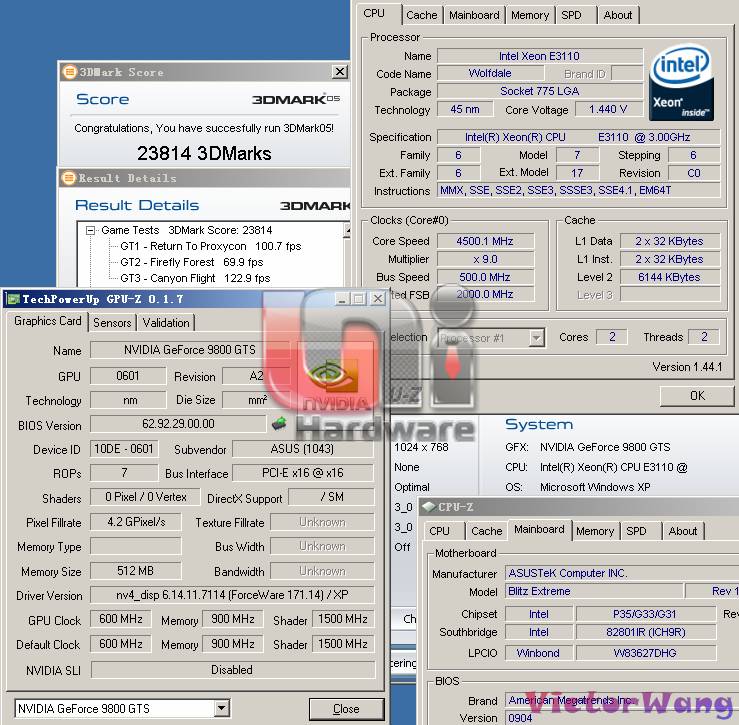Screen dimensions: 739x725
Task: Select GT1 - Return To Proxycon result
Action: [x=210, y=246]
